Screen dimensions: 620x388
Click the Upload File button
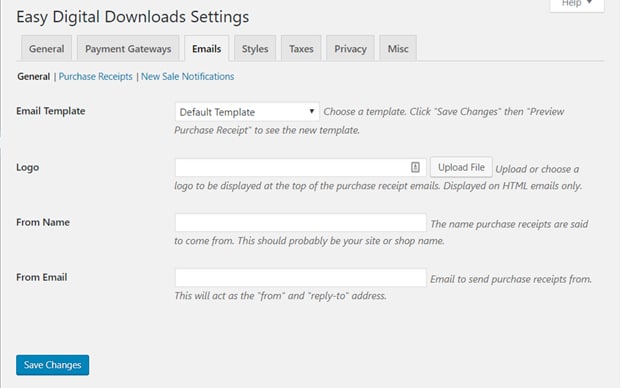click(461, 167)
